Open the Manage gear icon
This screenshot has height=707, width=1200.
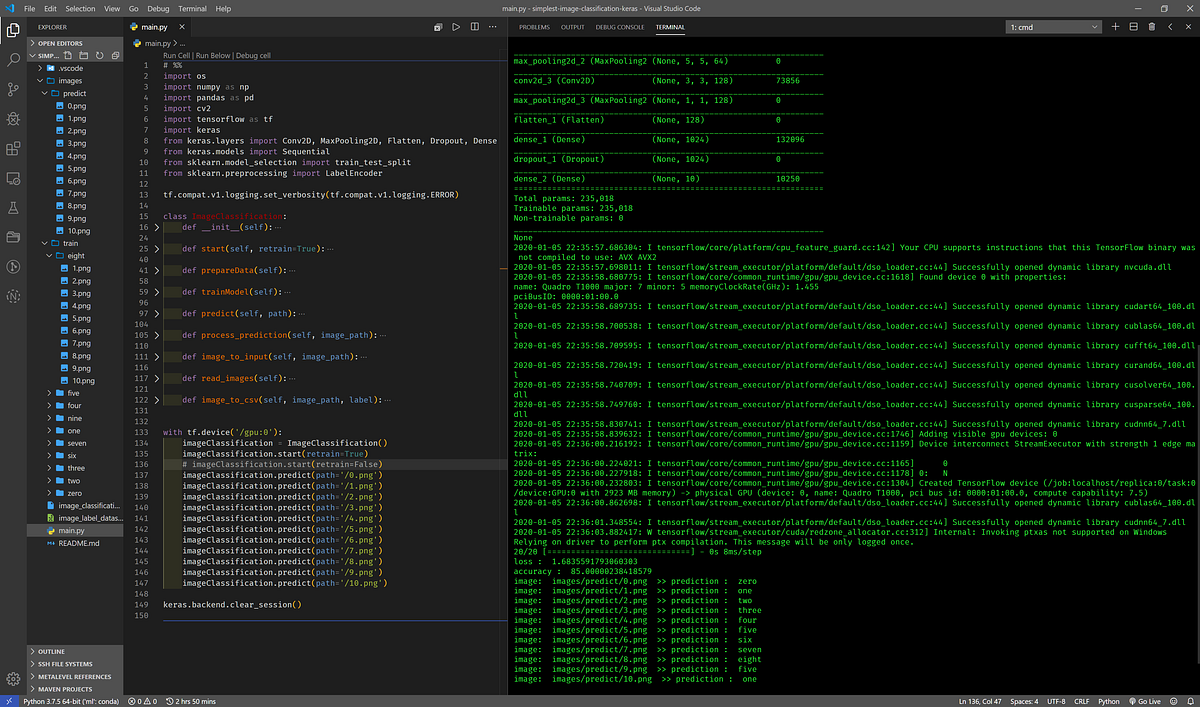[14, 677]
